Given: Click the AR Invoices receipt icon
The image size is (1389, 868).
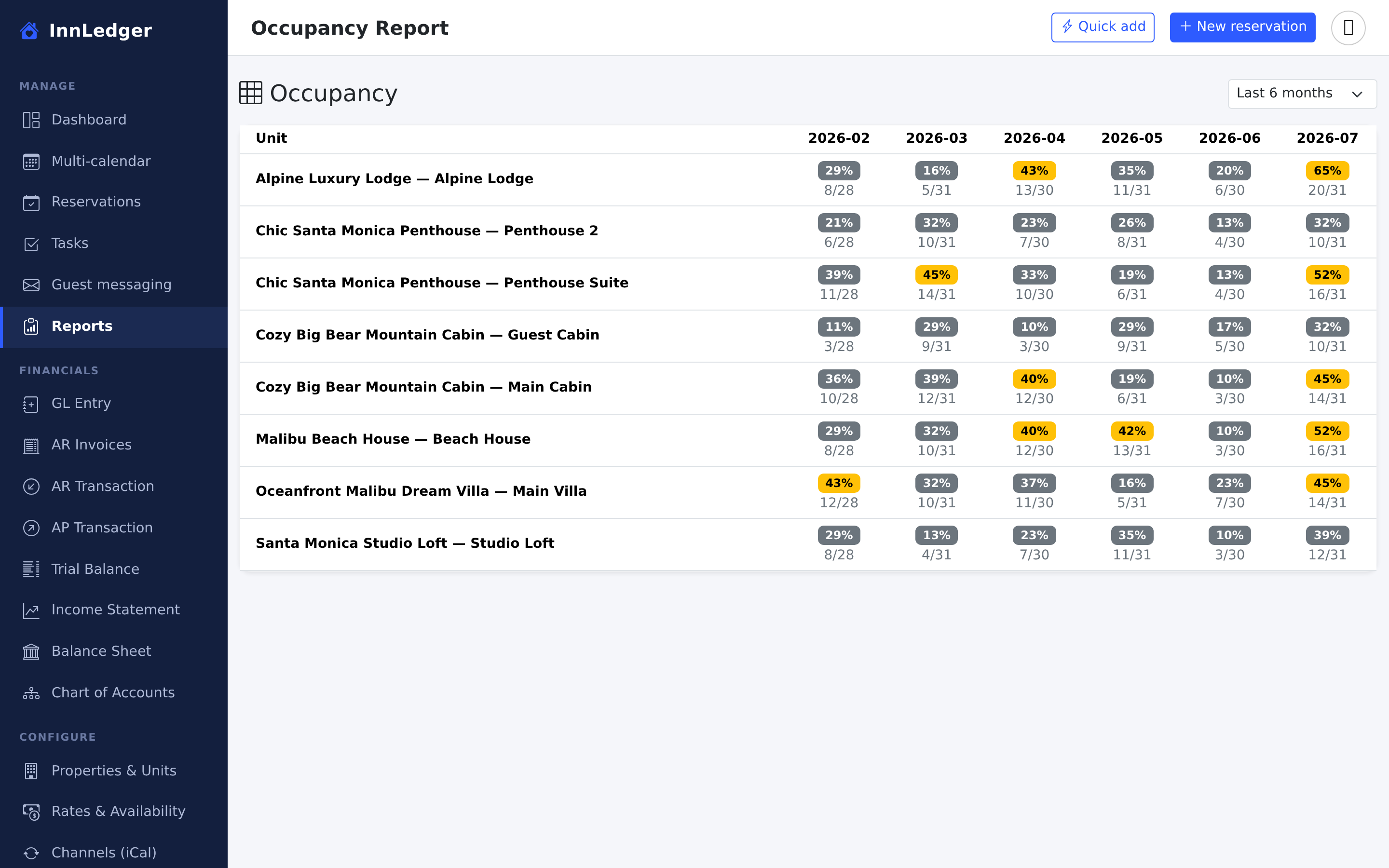Looking at the screenshot, I should 31,445.
